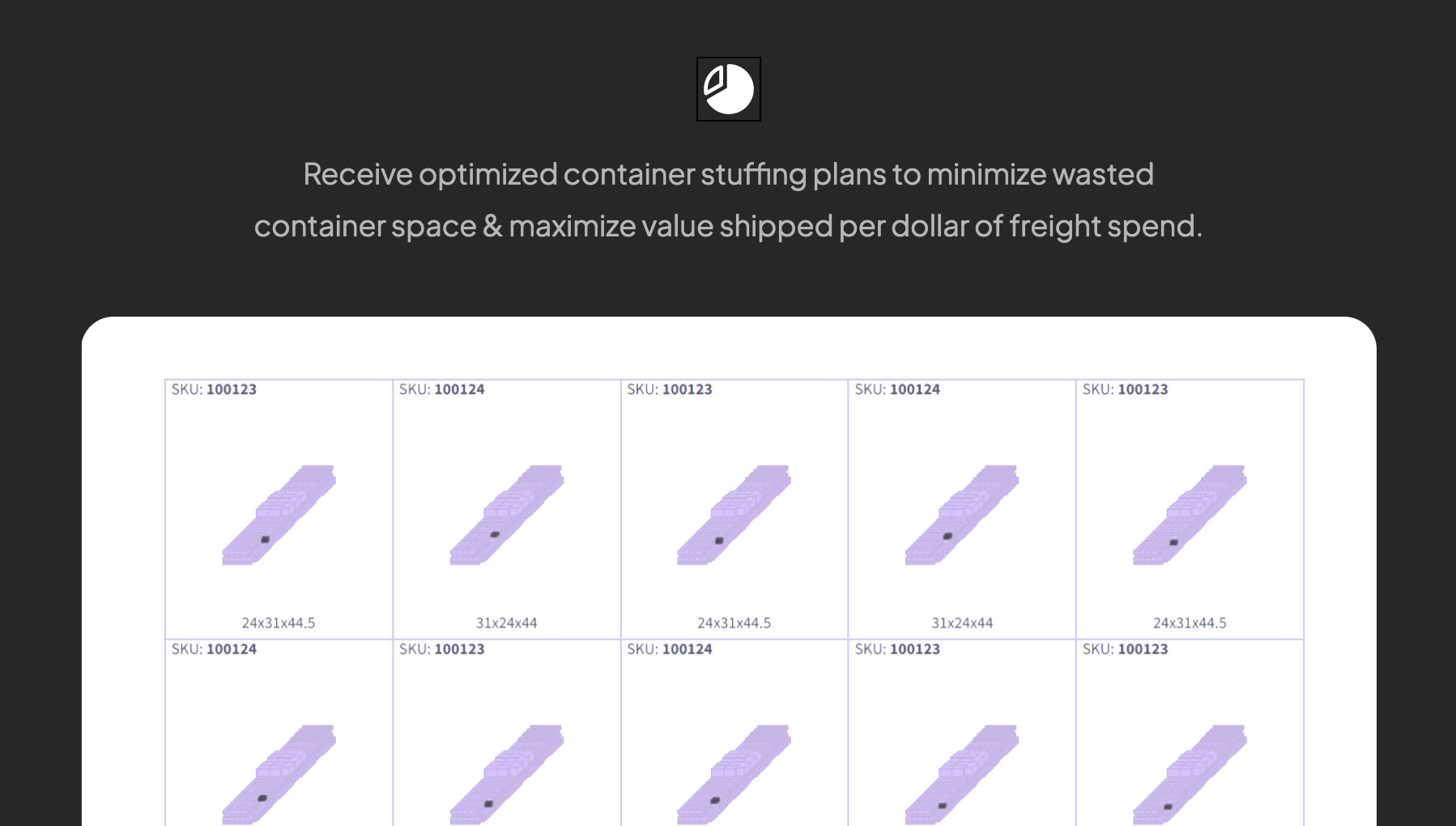Select the SKU 100123 label in the third top-row cell
This screenshot has height=826, width=1456.
pyautogui.click(x=670, y=390)
